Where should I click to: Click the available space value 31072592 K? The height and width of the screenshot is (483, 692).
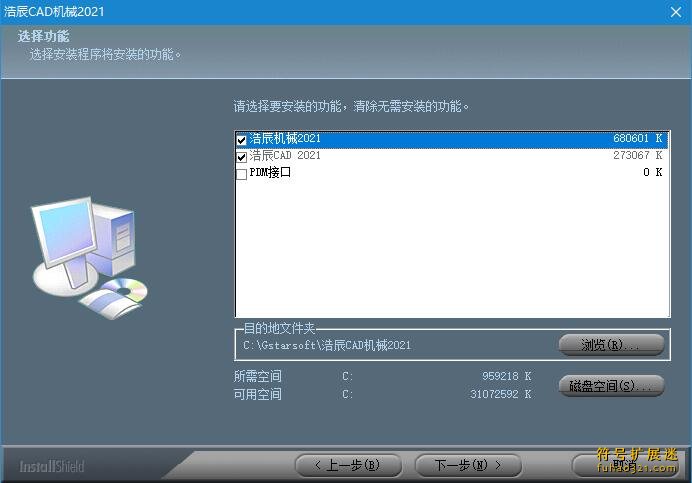tap(500, 394)
